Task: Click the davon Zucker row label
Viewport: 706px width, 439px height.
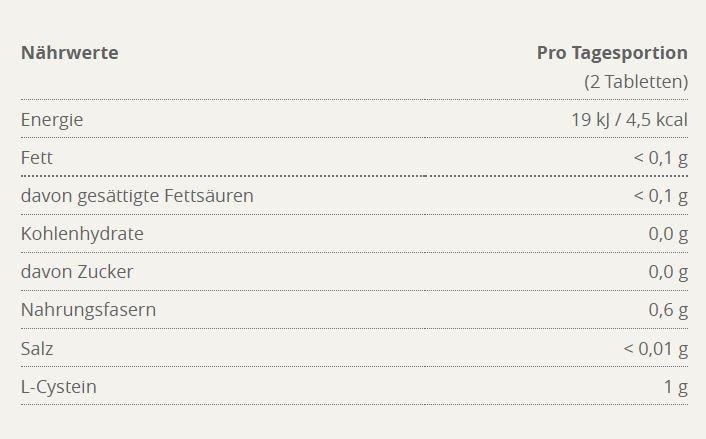Action: click(77, 272)
